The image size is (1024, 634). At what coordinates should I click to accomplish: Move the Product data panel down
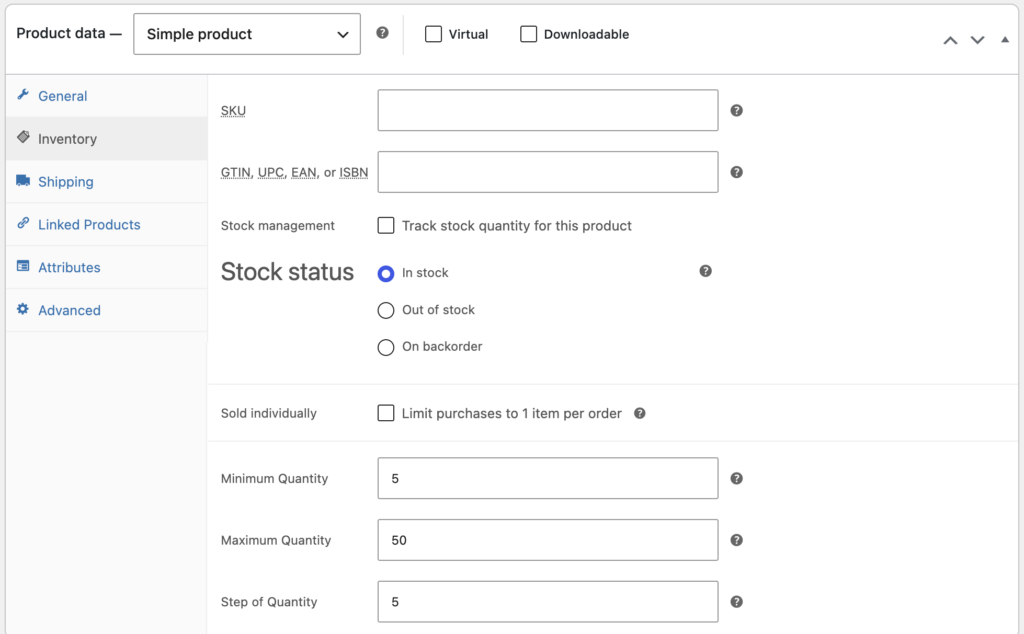click(978, 40)
